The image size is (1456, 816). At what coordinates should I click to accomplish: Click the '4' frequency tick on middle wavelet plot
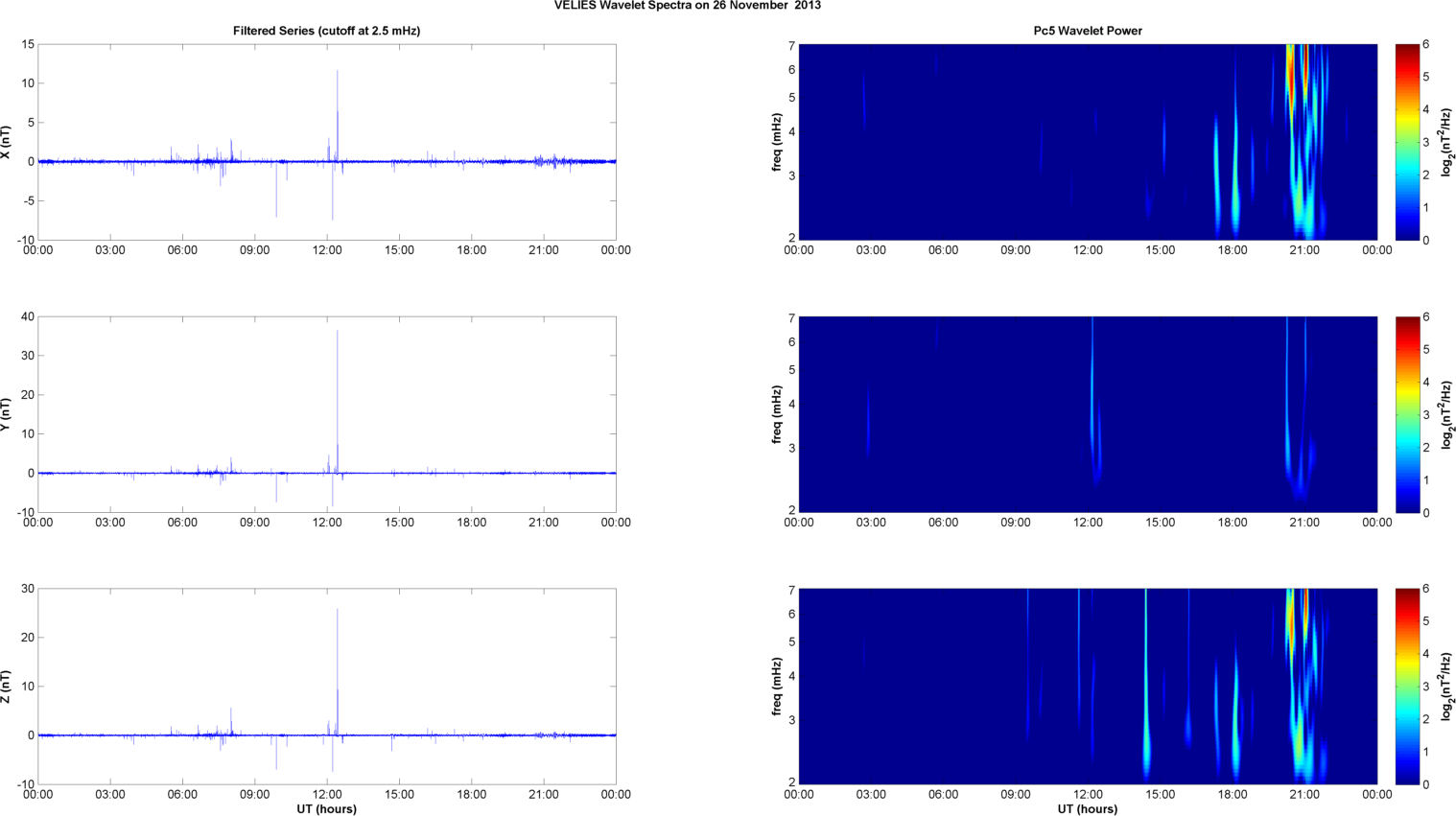(792, 405)
